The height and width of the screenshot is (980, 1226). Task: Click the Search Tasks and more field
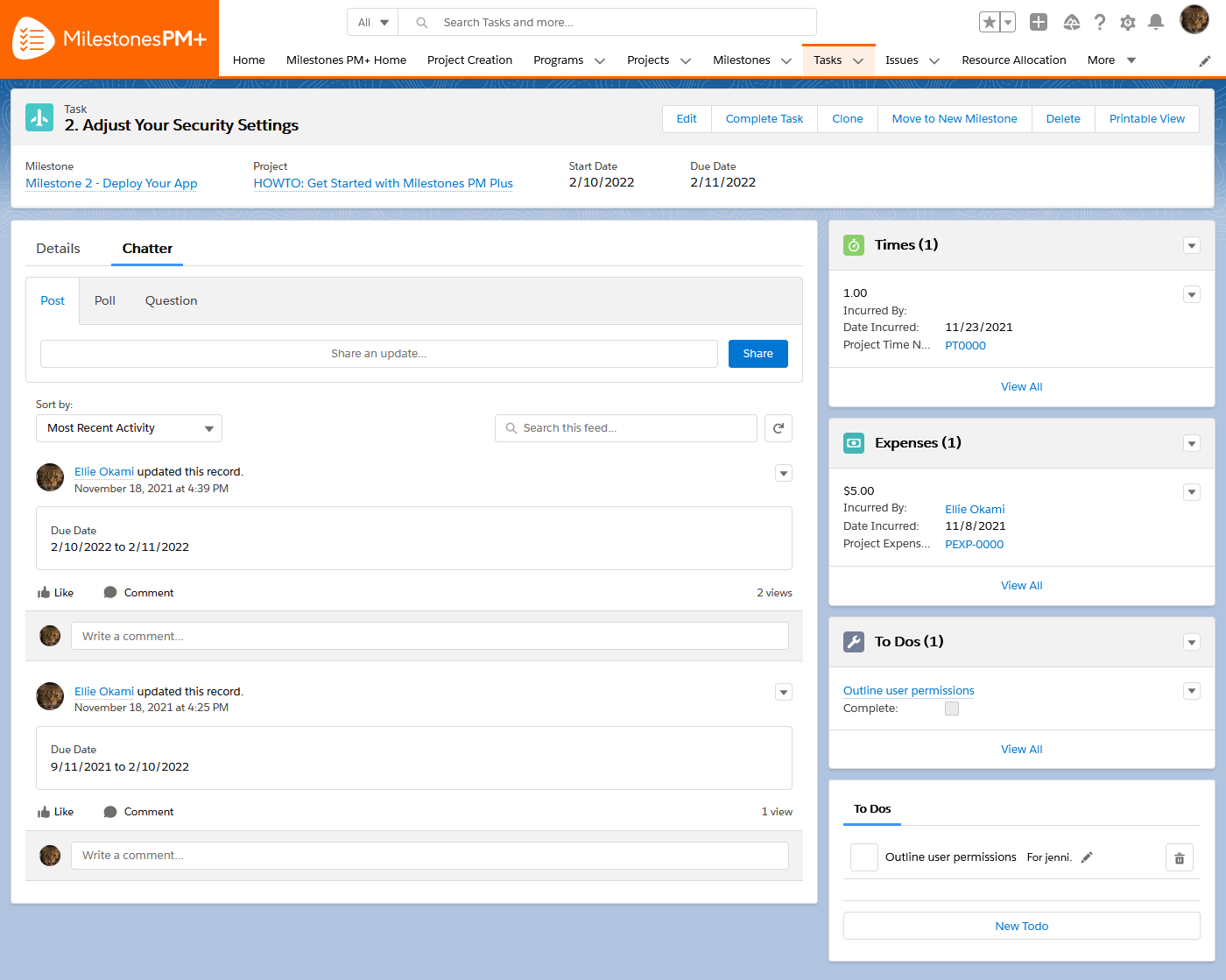click(x=608, y=23)
